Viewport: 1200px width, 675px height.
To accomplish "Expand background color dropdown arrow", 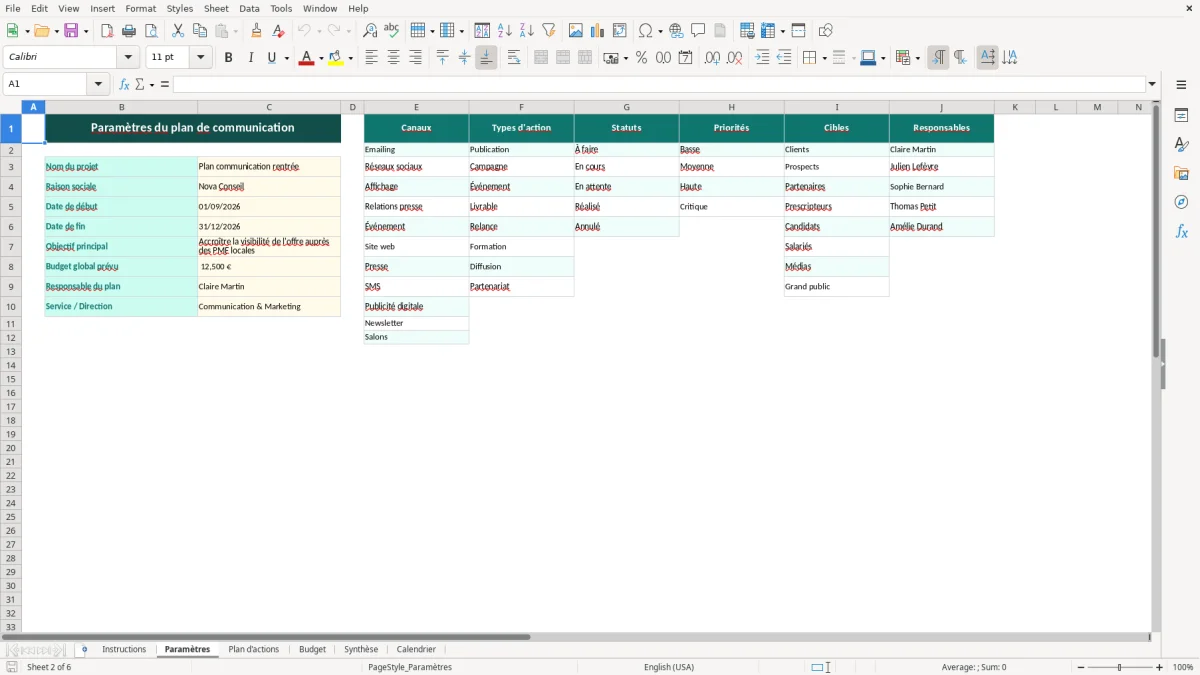I will (351, 58).
